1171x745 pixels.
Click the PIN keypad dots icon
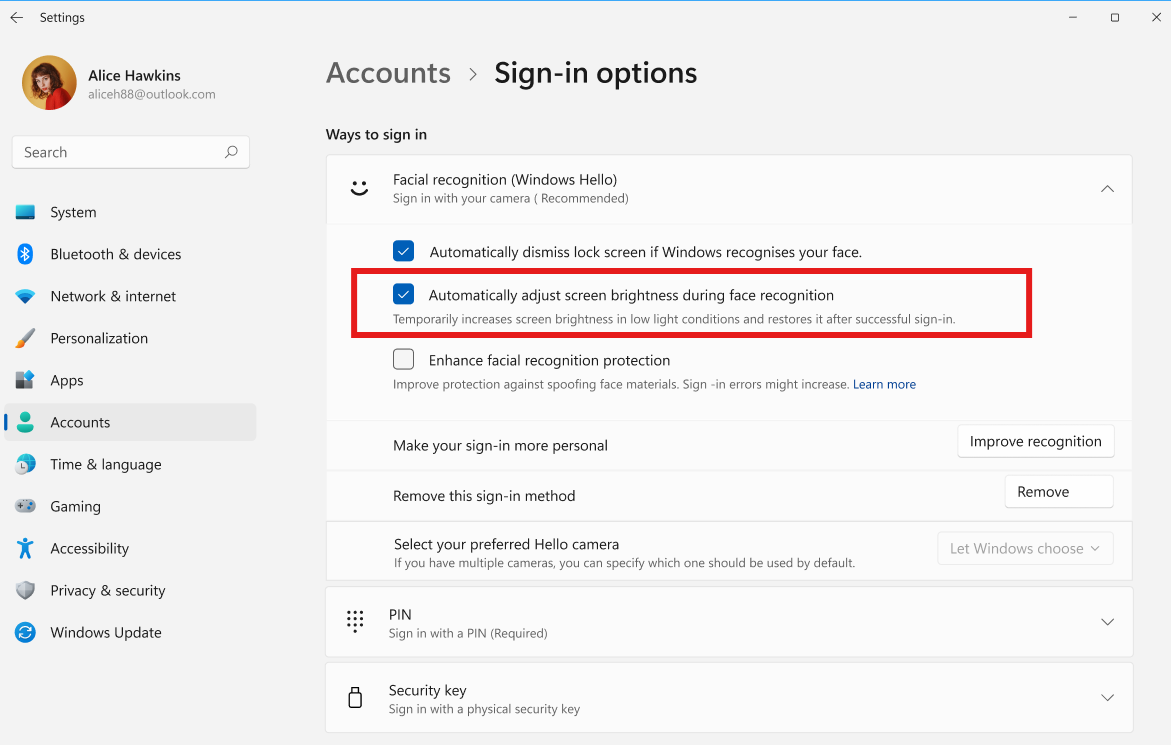pyautogui.click(x=355, y=621)
